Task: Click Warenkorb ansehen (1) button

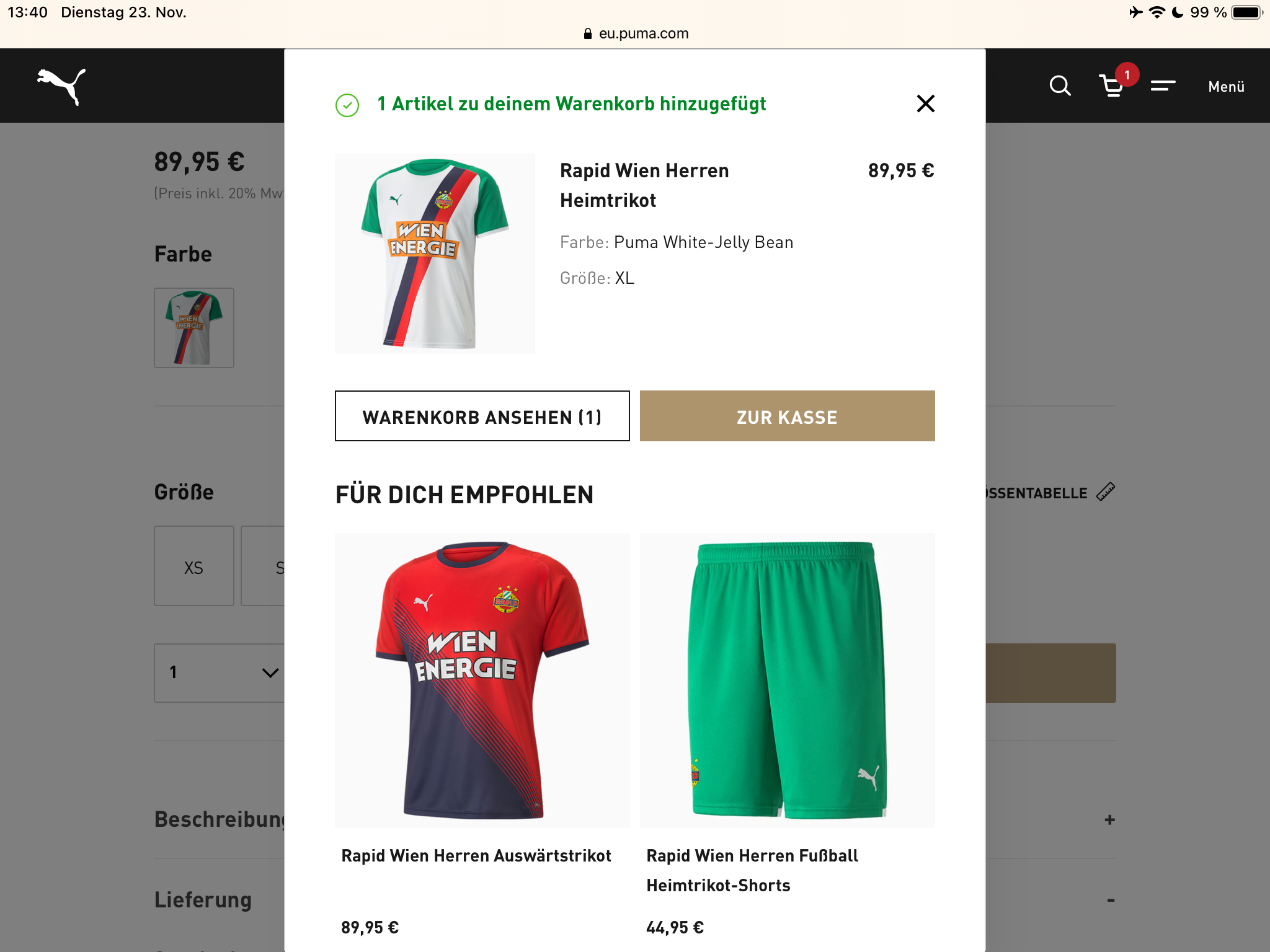Action: click(x=482, y=416)
